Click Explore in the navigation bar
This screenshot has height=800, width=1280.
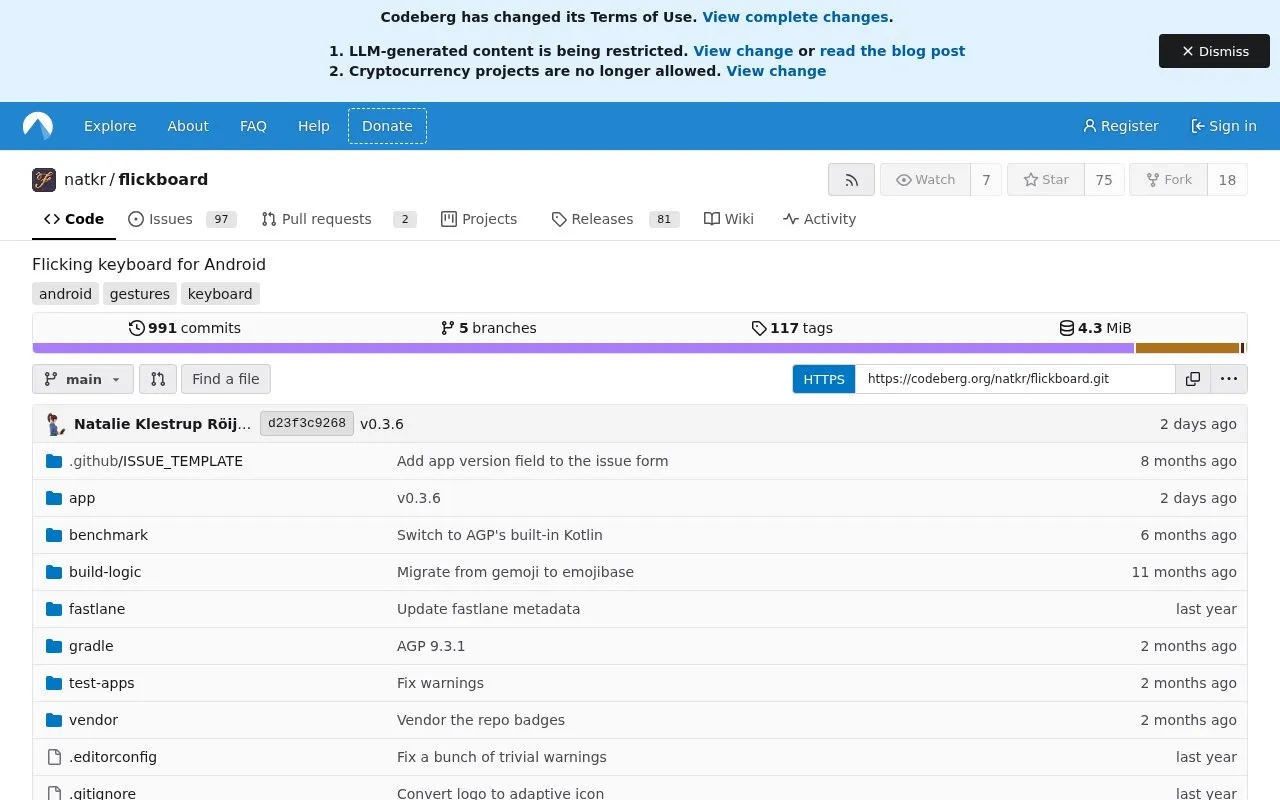[x=110, y=126]
